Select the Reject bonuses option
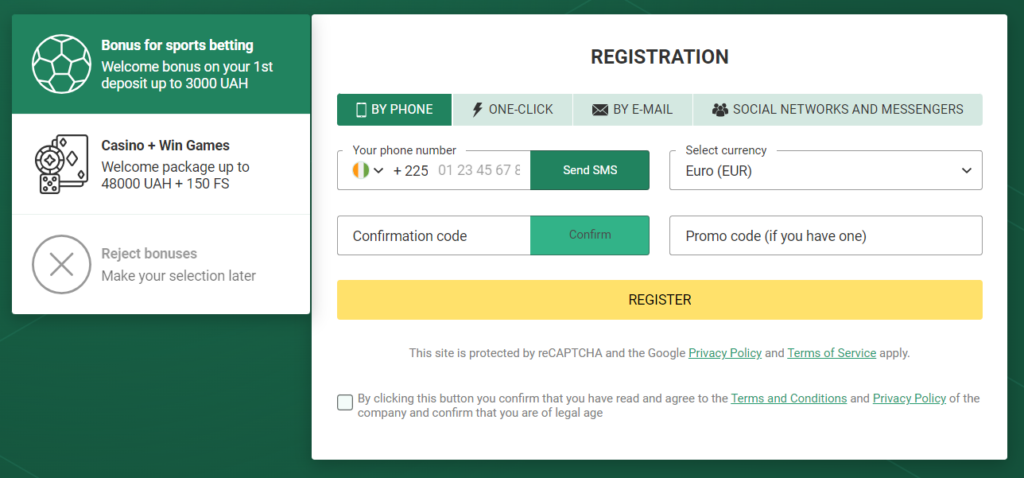The width and height of the screenshot is (1024, 478). [161, 264]
